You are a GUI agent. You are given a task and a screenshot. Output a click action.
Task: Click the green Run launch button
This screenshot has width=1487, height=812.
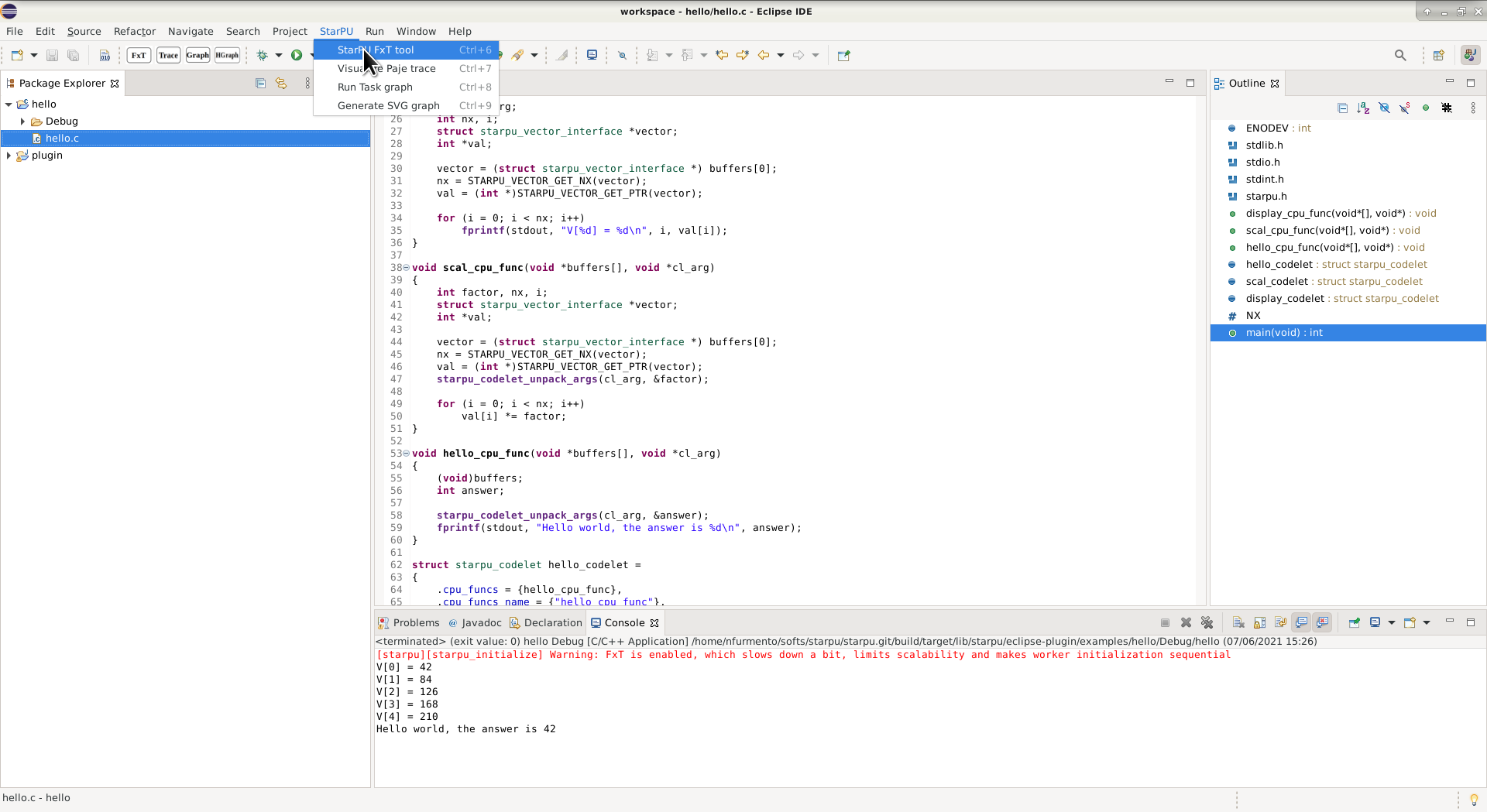(297, 55)
